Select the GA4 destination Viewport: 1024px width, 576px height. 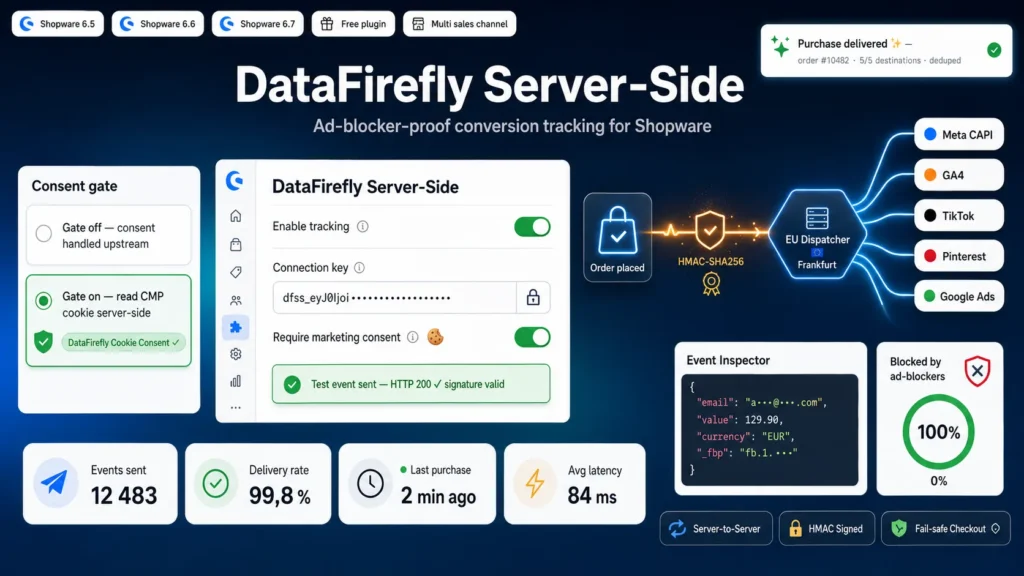click(x=959, y=175)
